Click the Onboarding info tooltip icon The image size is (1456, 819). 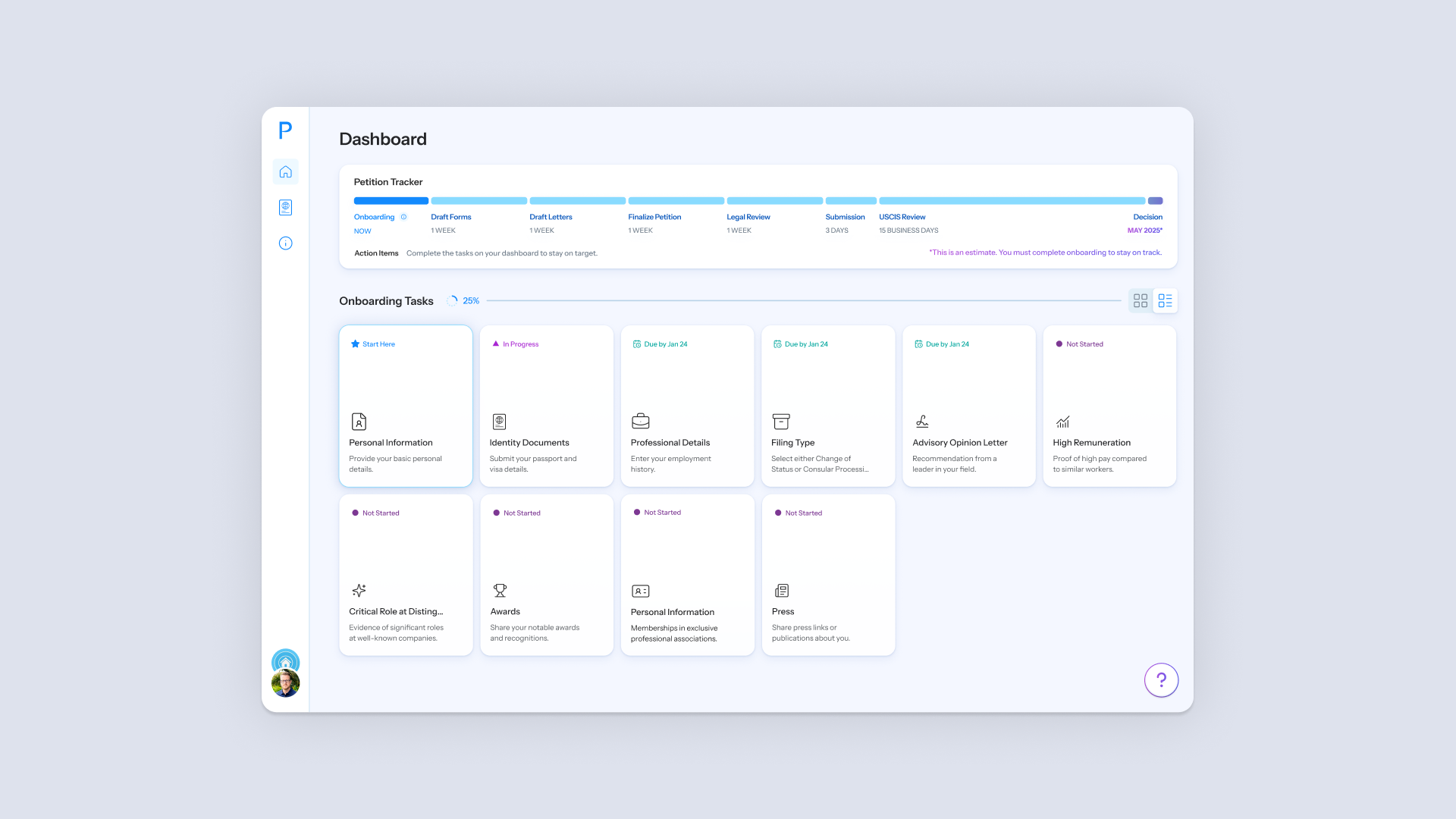tap(403, 217)
